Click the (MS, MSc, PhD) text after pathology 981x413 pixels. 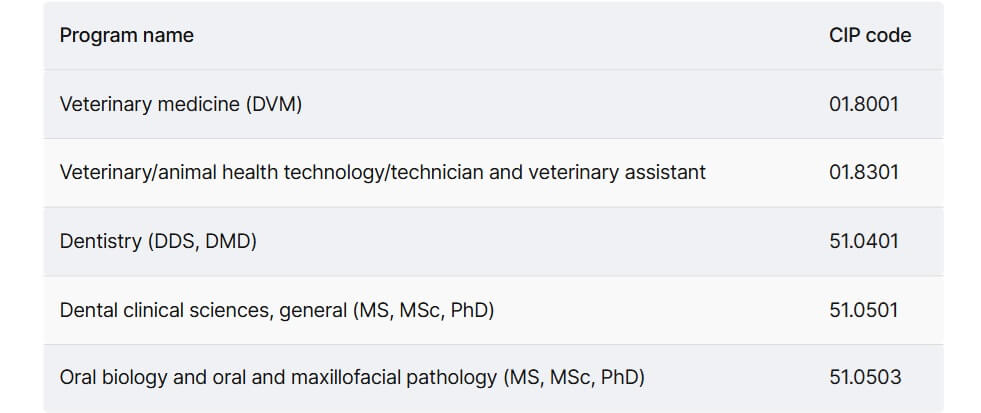pyautogui.click(x=574, y=377)
